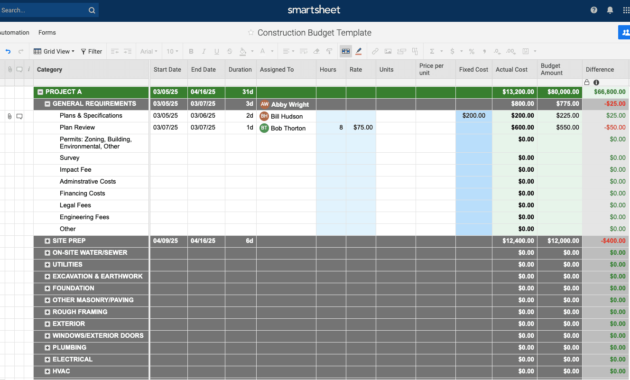Open the functions dropdown arrow beside sigma
Viewport: 630px width, 380px height.
pyautogui.click(x=441, y=51)
